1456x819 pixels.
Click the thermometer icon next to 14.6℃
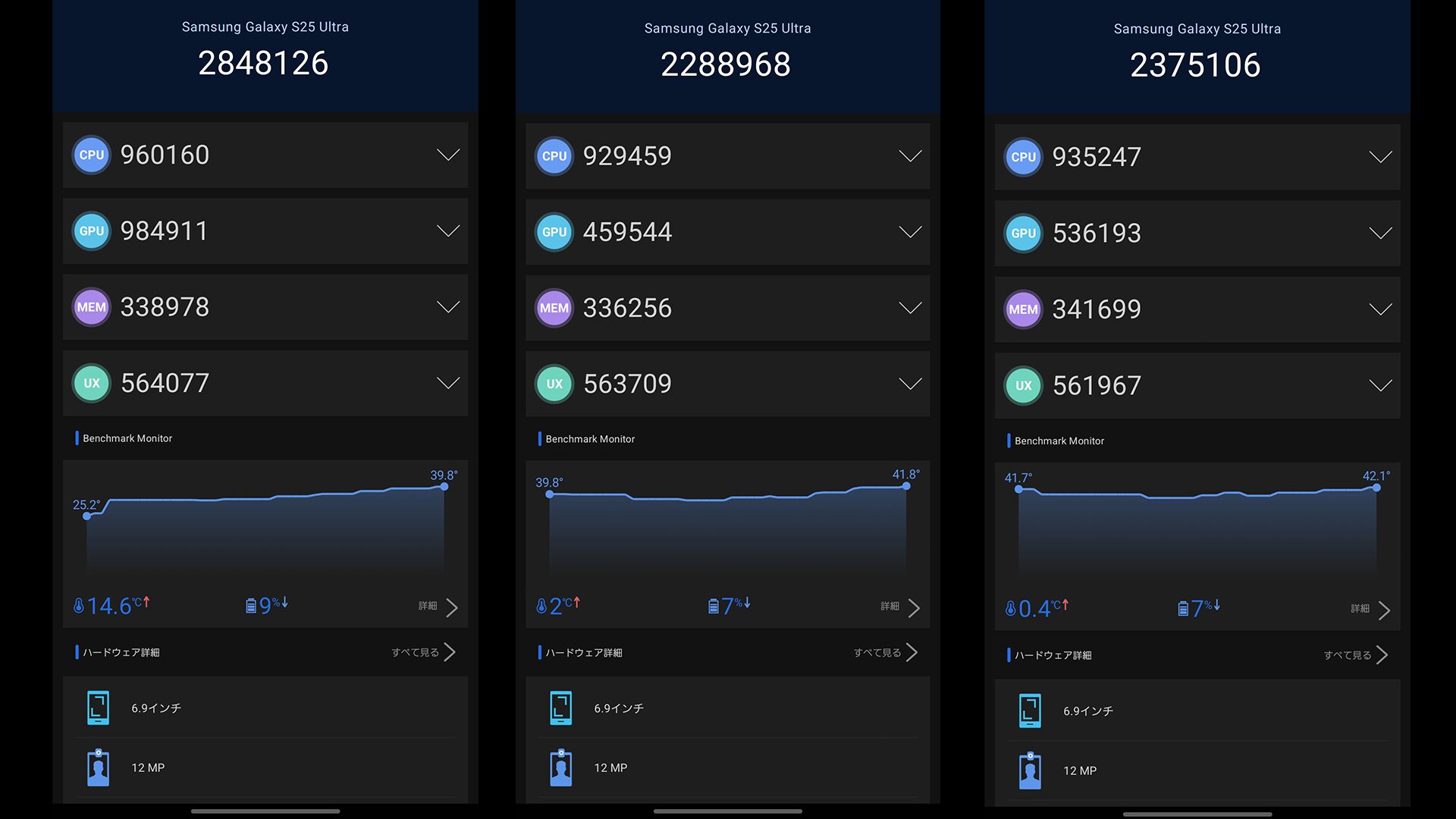tap(78, 606)
